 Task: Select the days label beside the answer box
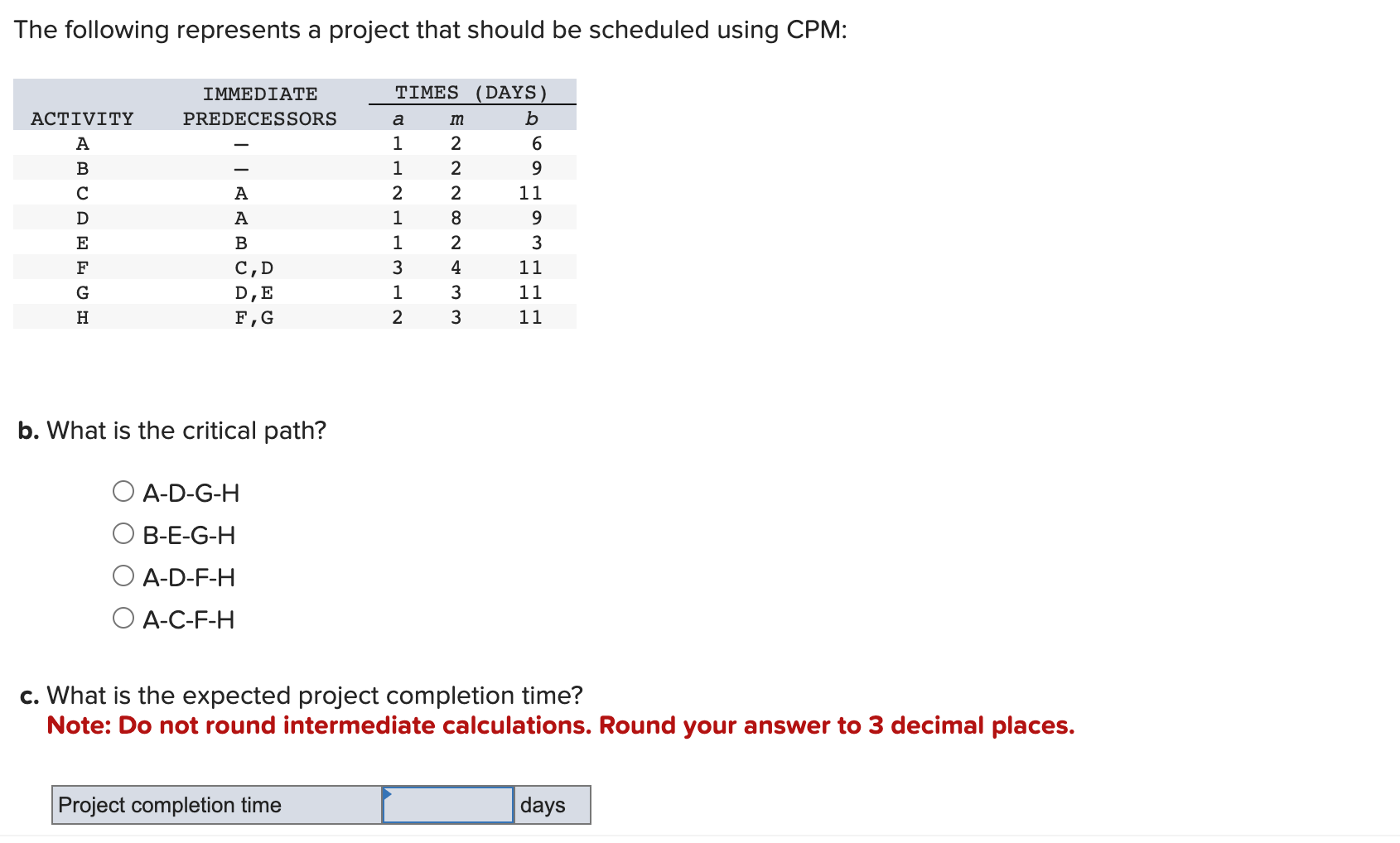pyautogui.click(x=543, y=804)
